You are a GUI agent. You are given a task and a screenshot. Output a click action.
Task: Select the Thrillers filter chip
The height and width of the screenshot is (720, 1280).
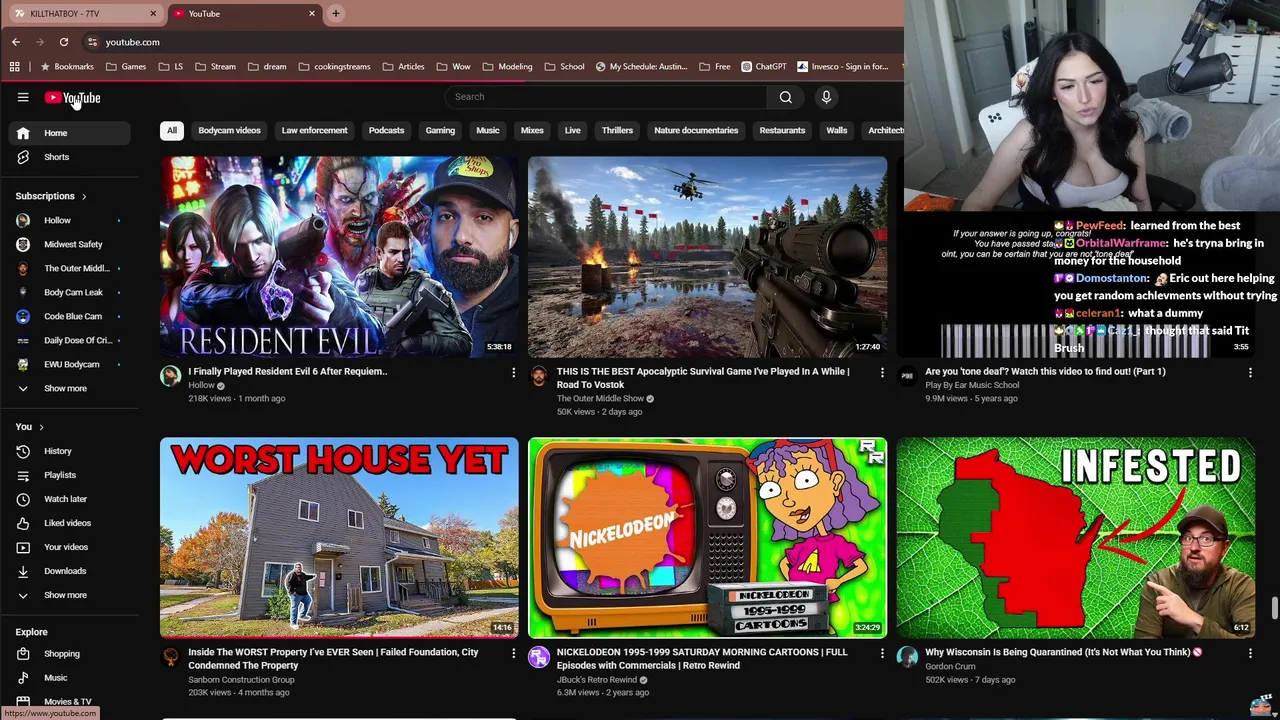(x=617, y=130)
